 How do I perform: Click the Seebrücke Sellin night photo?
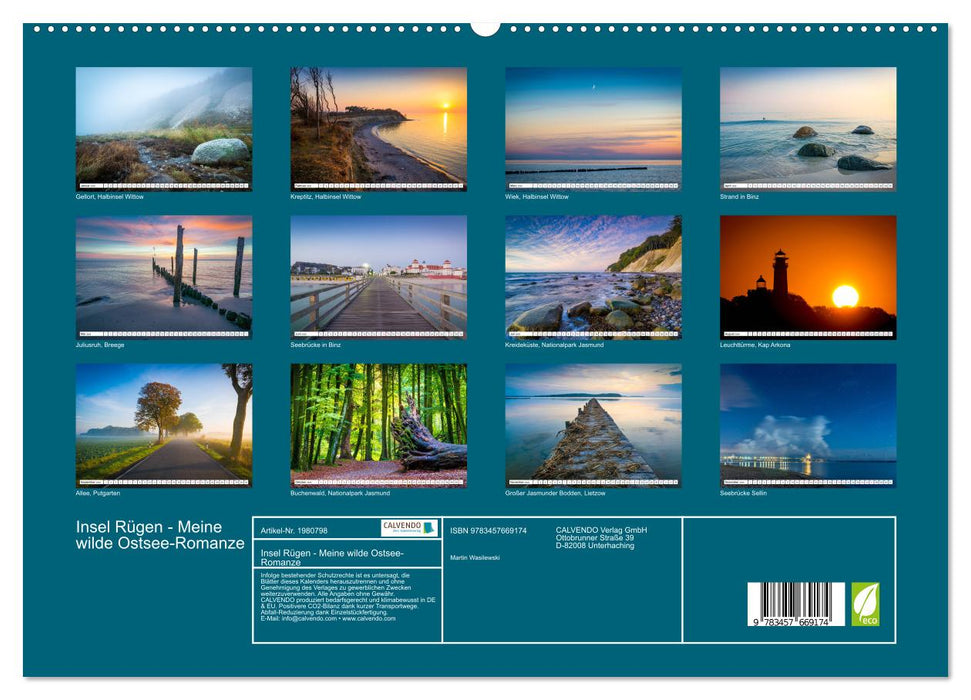pyautogui.click(x=808, y=420)
